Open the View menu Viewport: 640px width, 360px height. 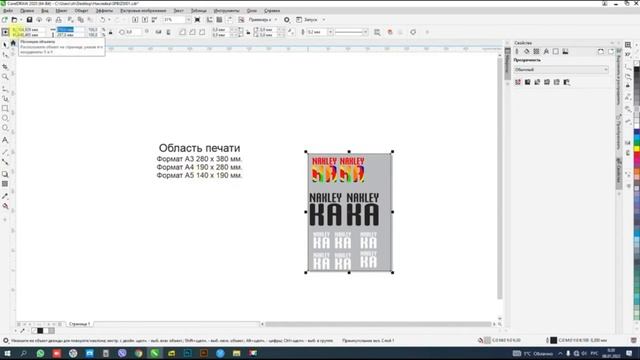45,11
